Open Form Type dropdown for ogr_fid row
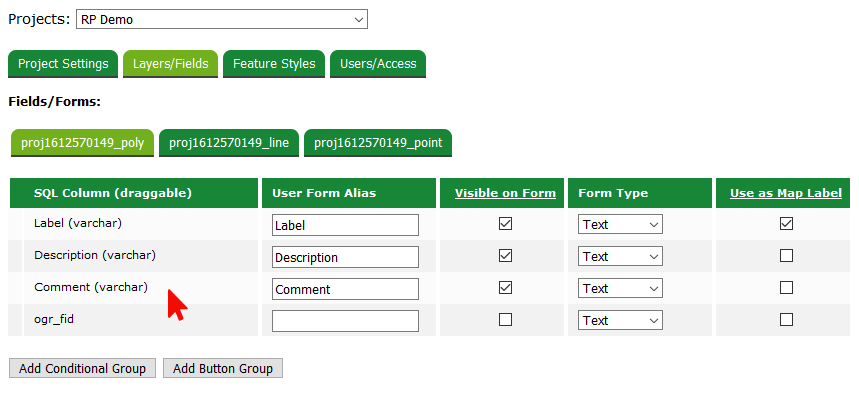Image resolution: width=859 pixels, height=417 pixels. click(620, 321)
